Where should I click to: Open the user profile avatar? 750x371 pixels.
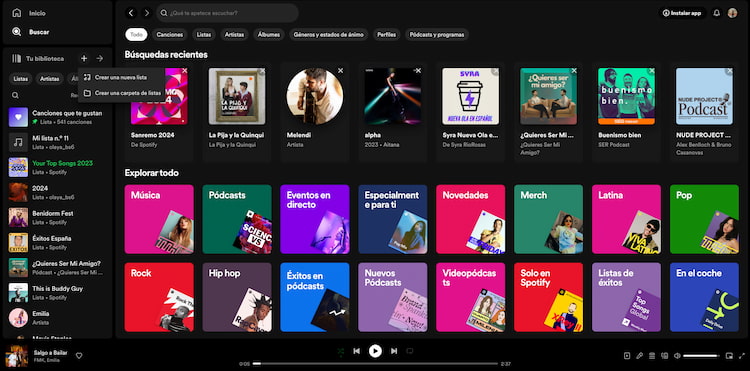tap(732, 13)
